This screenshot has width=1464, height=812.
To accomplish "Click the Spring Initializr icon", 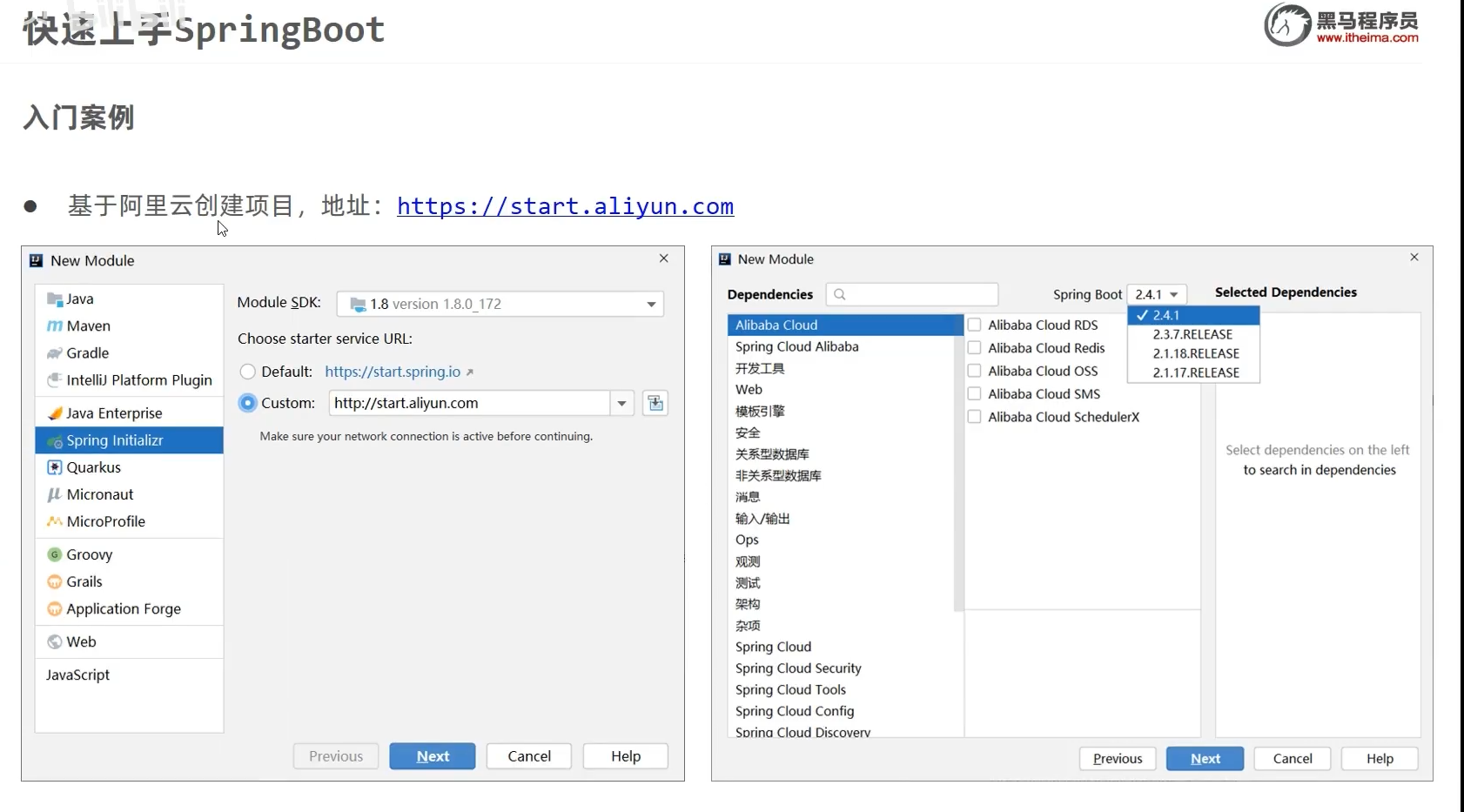I will coord(55,441).
